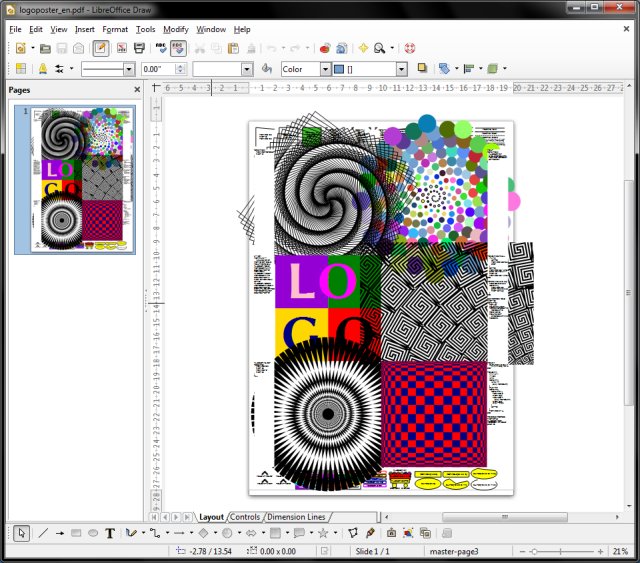The height and width of the screenshot is (563, 640).
Task: Open the line color dropdown
Action: click(246, 69)
